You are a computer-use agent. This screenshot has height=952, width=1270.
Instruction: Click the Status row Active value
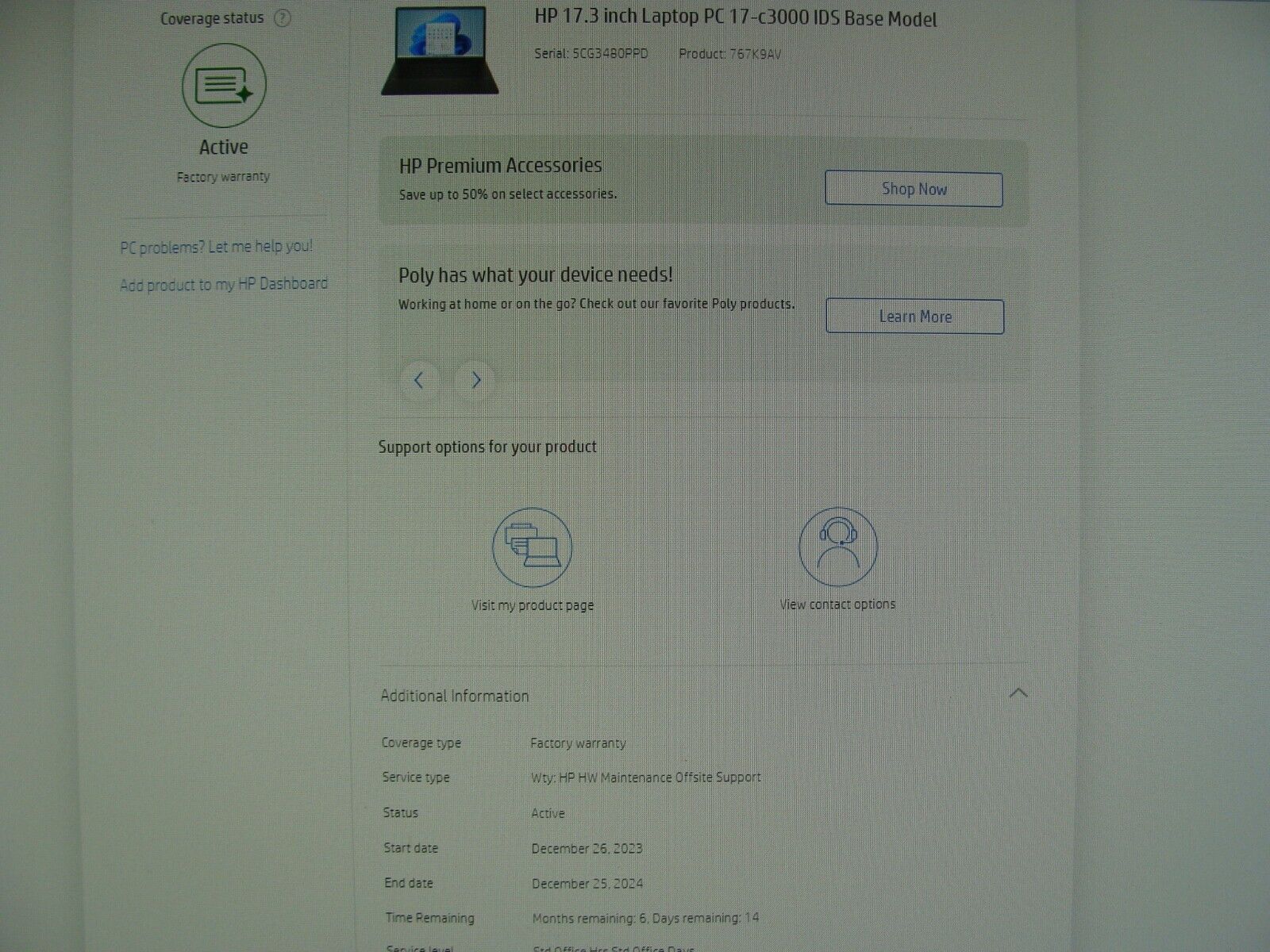pos(548,813)
